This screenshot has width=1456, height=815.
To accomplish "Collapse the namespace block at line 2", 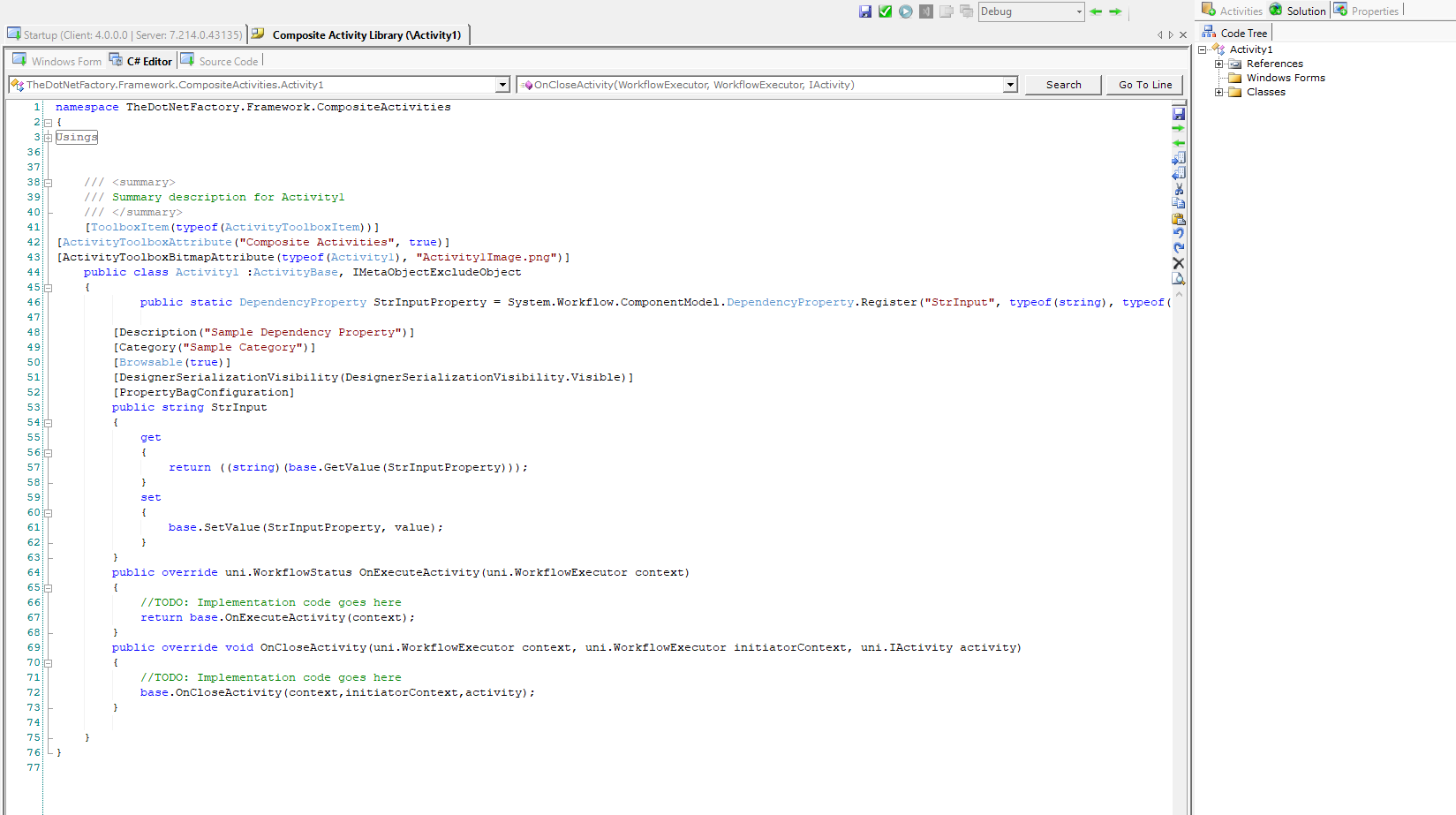I will tap(48, 123).
